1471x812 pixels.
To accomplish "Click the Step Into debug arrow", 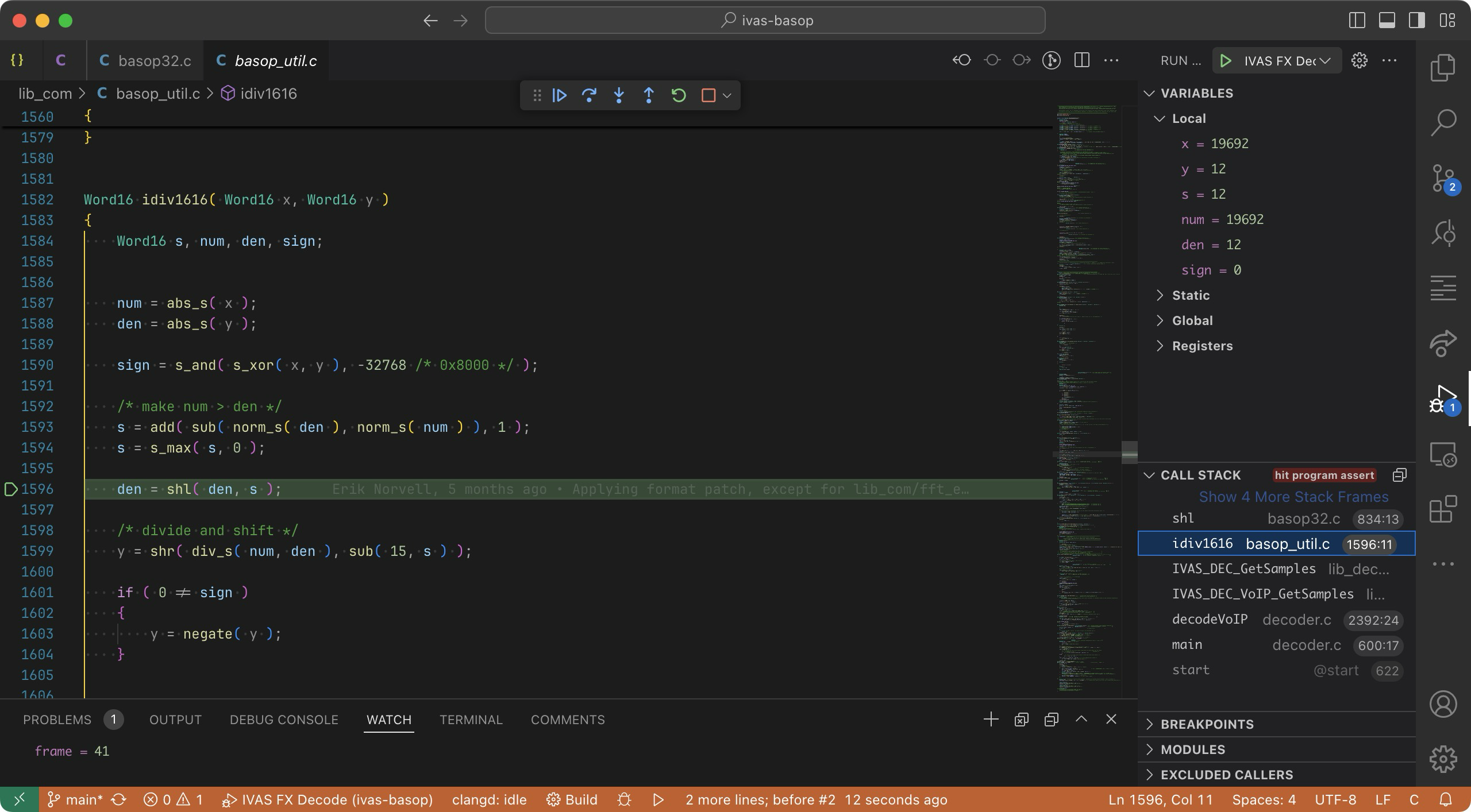I will [619, 95].
